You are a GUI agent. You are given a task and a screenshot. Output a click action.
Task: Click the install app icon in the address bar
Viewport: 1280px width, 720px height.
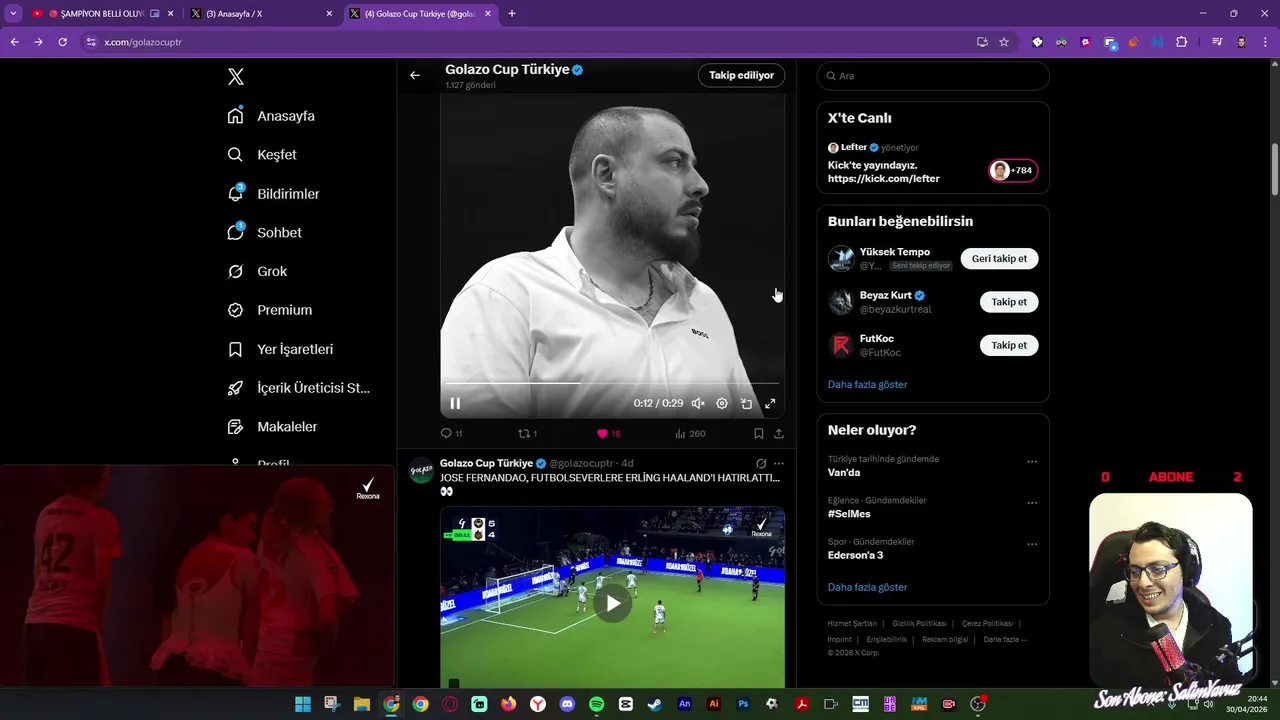click(982, 42)
